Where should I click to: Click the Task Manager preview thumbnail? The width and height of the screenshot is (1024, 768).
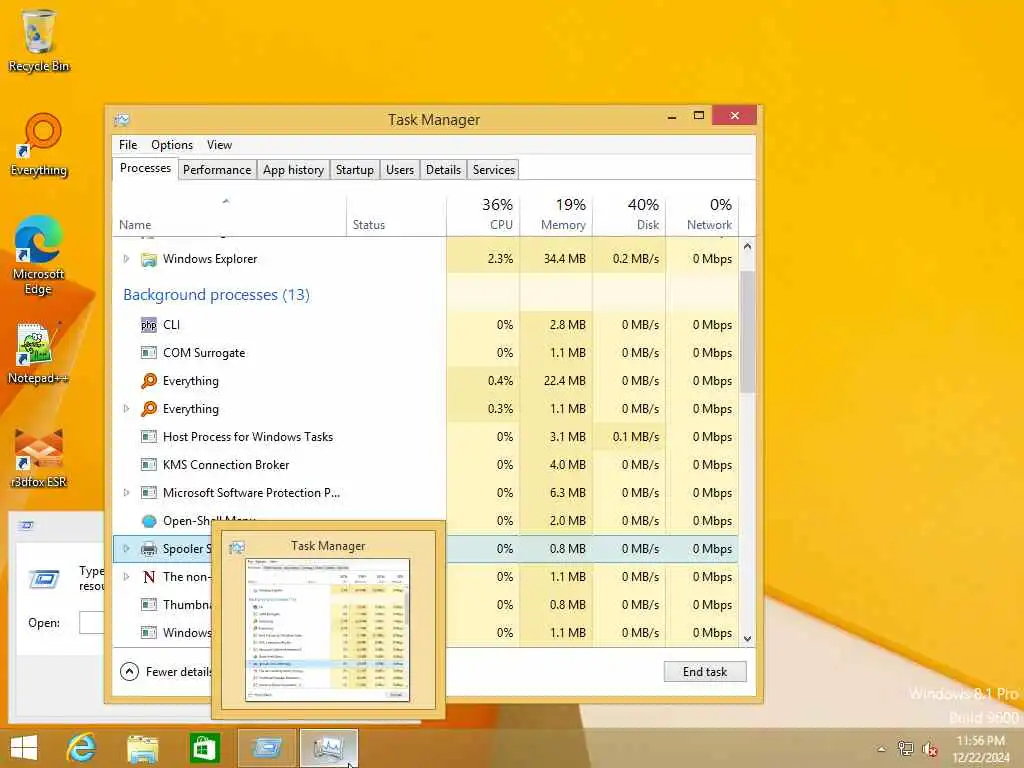pos(328,630)
